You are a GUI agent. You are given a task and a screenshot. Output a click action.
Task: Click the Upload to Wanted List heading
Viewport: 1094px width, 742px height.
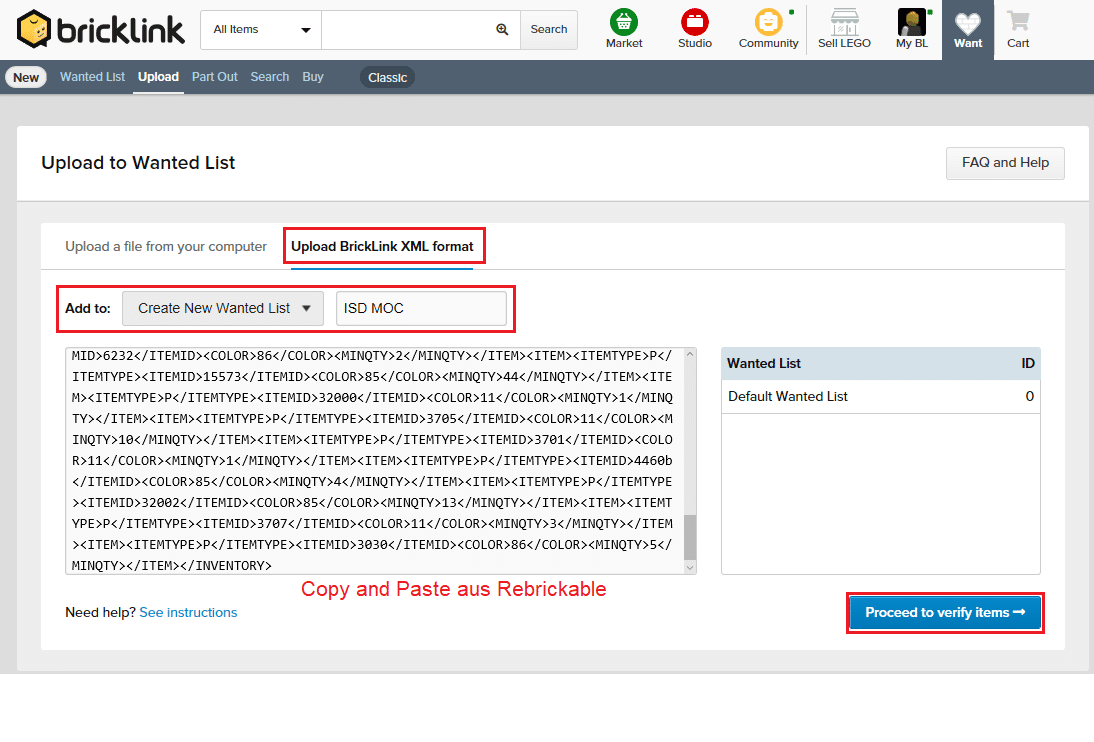138,163
